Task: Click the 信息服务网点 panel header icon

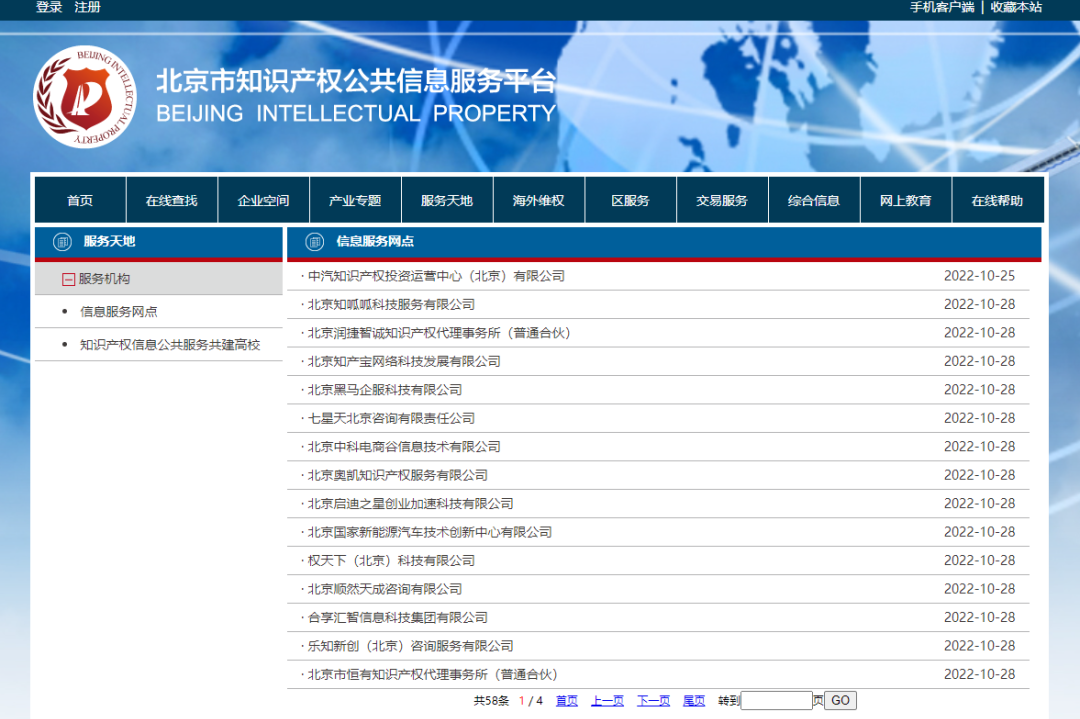Action: click(x=315, y=242)
